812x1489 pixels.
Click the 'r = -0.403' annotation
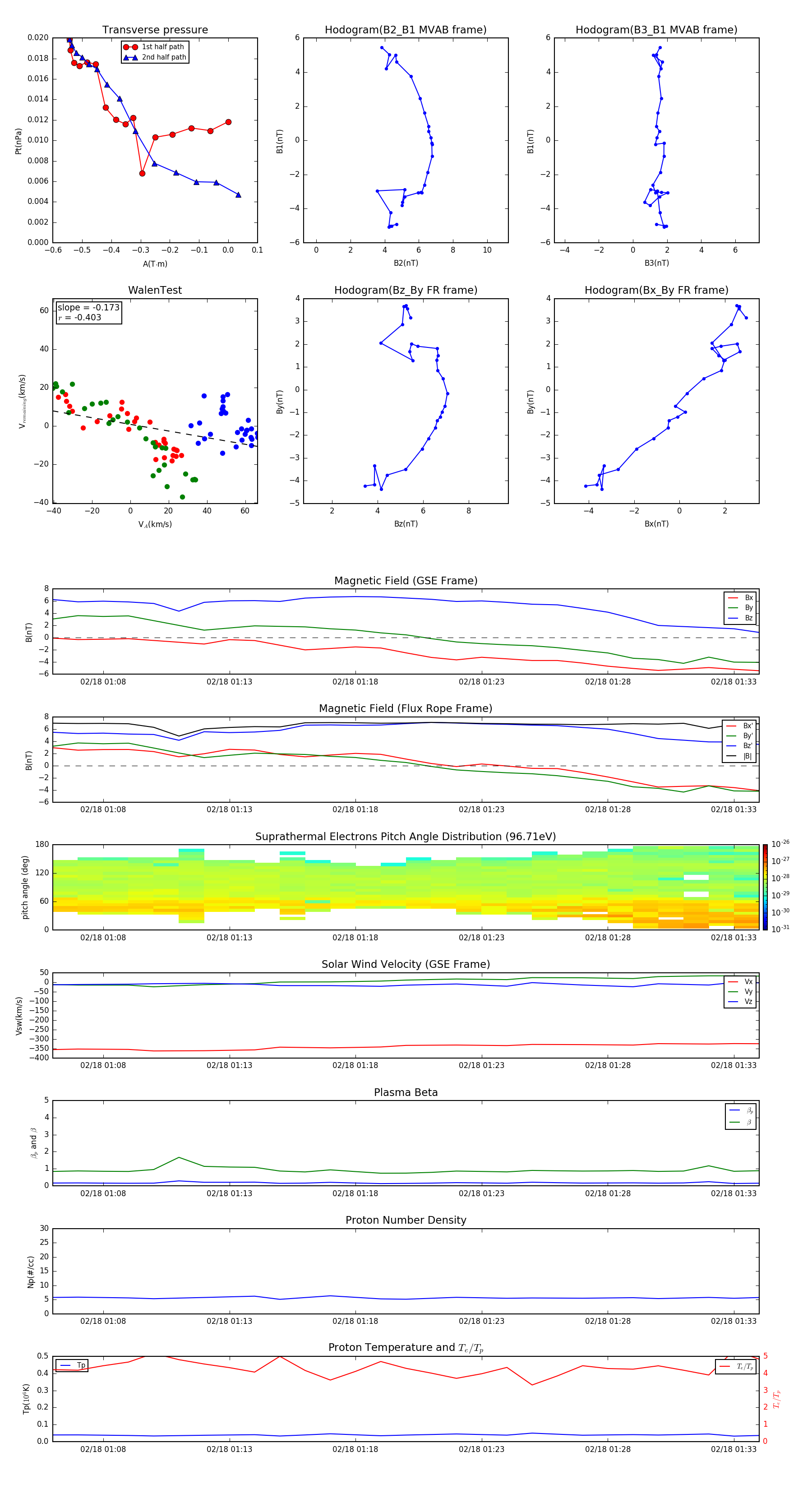click(80, 317)
